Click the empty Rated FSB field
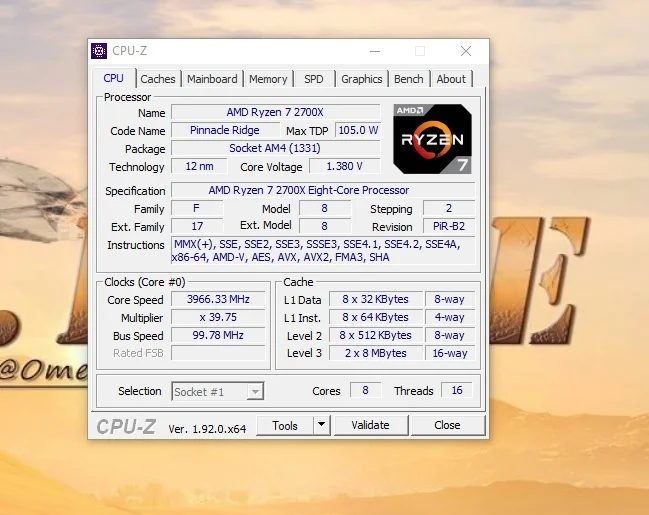 218,353
